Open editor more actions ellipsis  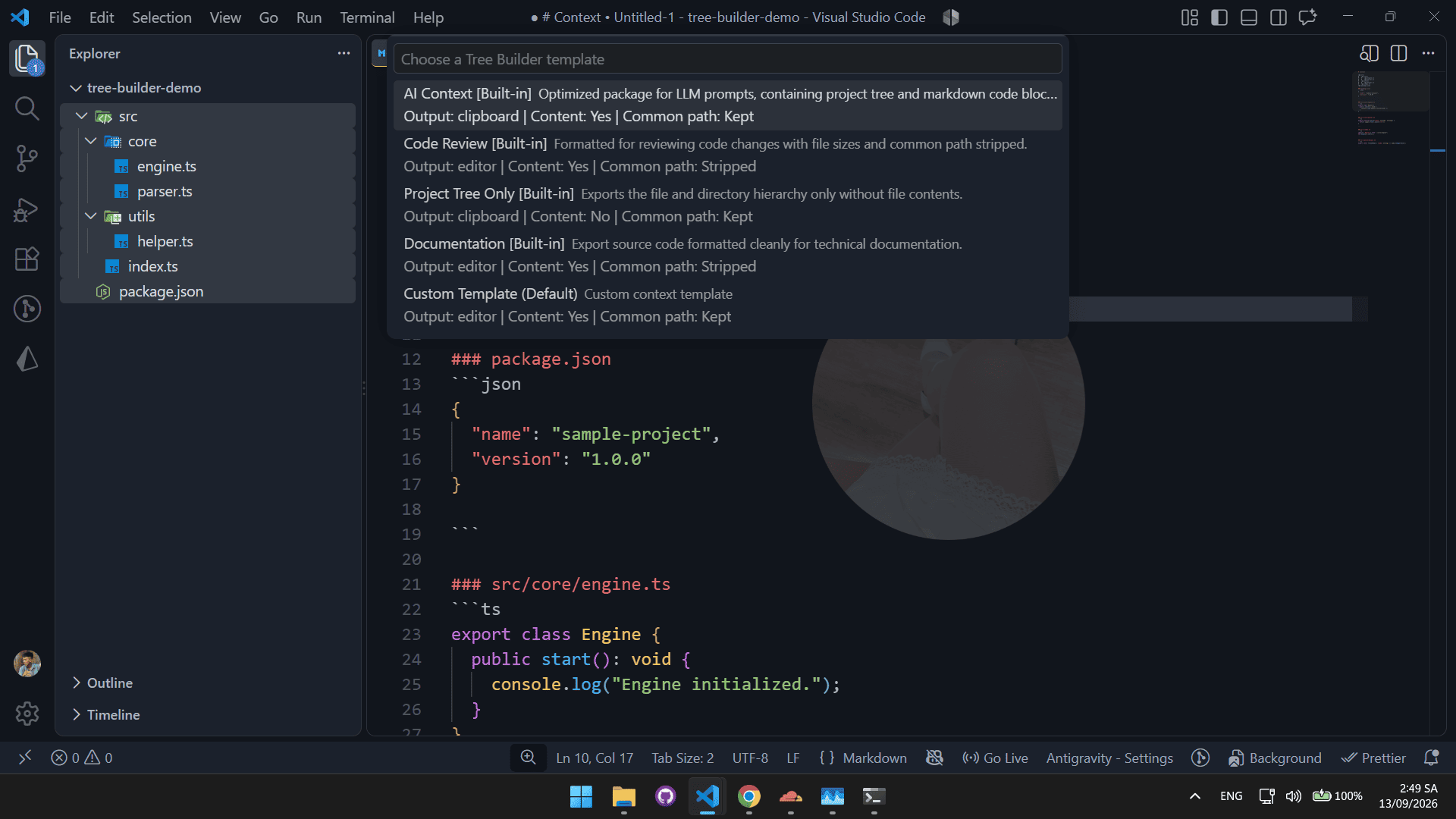pyautogui.click(x=1429, y=53)
